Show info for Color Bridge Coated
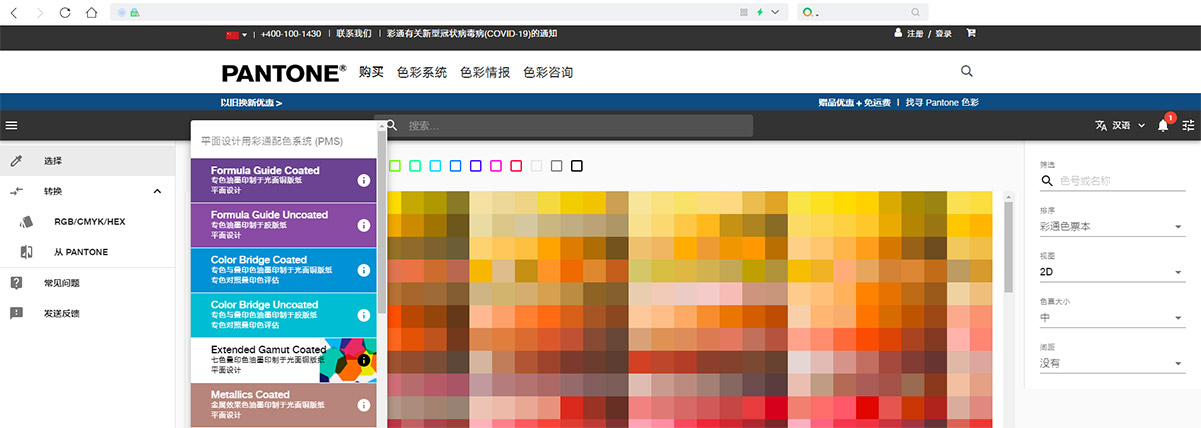 (364, 270)
